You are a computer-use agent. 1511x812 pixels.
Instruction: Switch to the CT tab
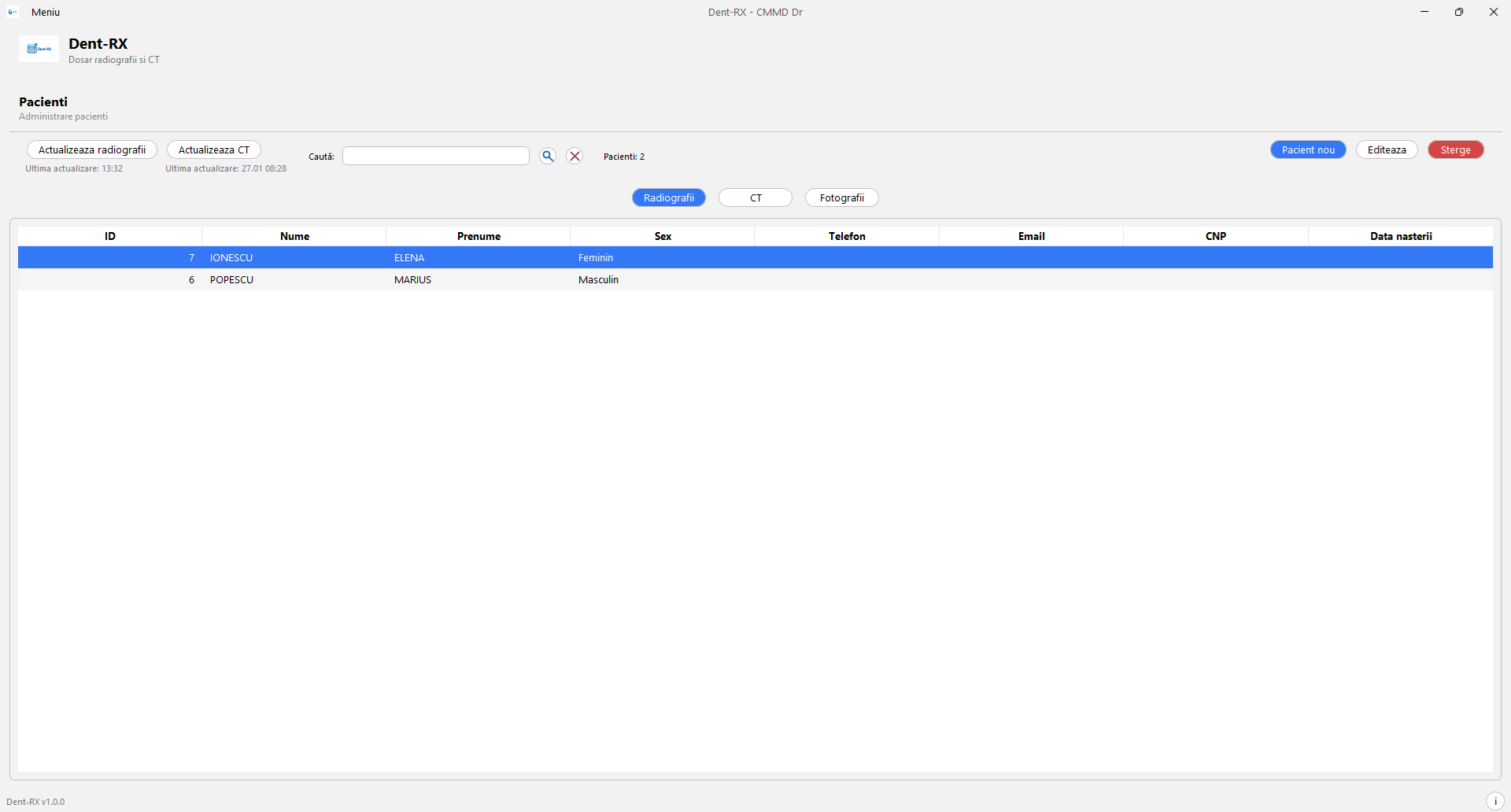point(755,197)
